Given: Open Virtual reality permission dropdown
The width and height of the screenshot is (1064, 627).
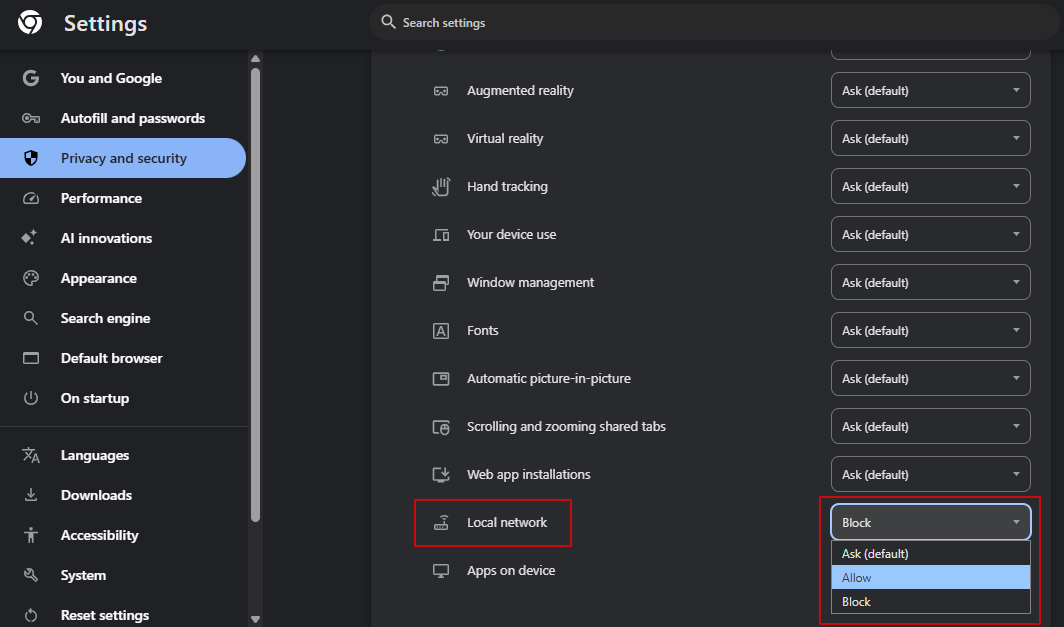Looking at the screenshot, I should coord(930,138).
